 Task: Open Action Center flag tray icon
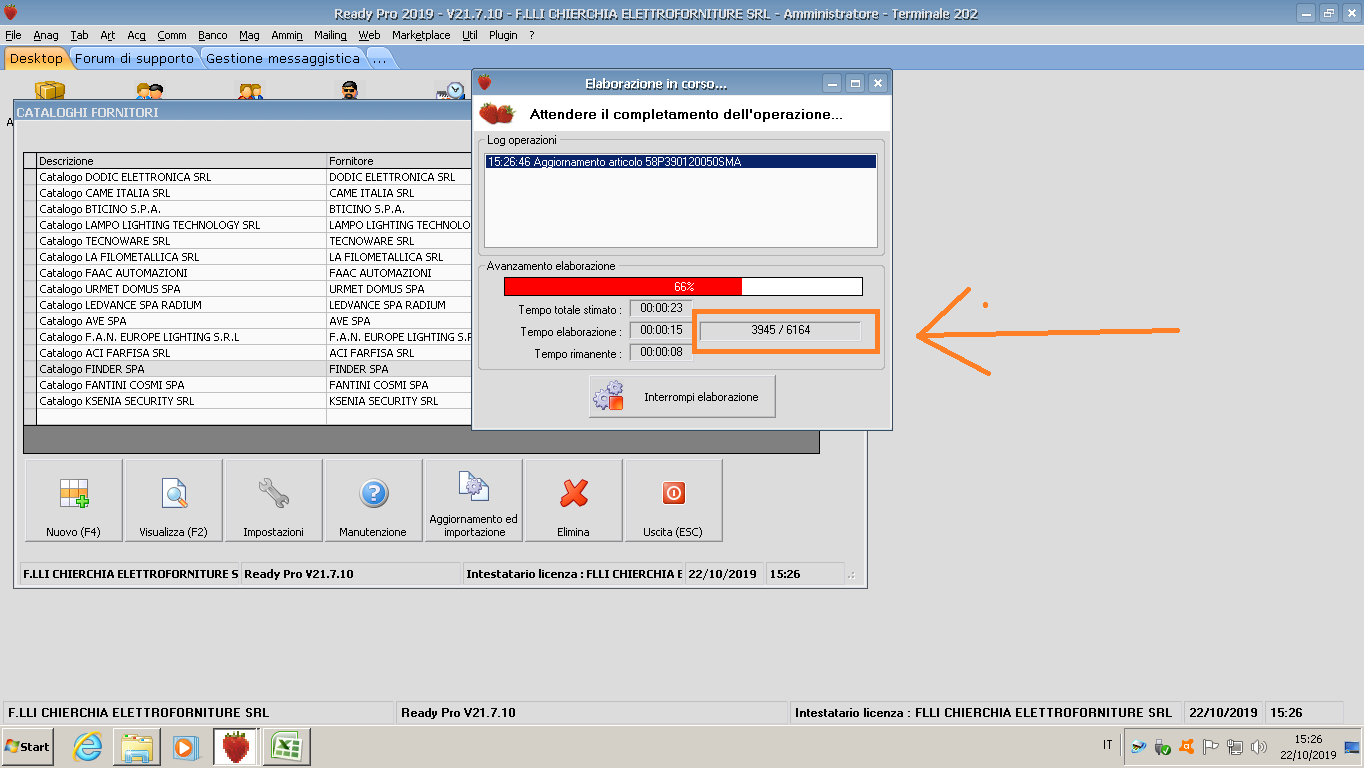click(1211, 746)
